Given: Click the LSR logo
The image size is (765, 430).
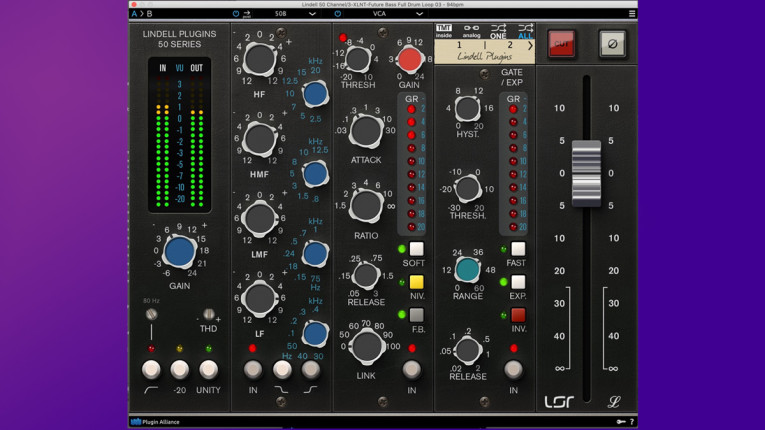Looking at the screenshot, I should point(559,402).
